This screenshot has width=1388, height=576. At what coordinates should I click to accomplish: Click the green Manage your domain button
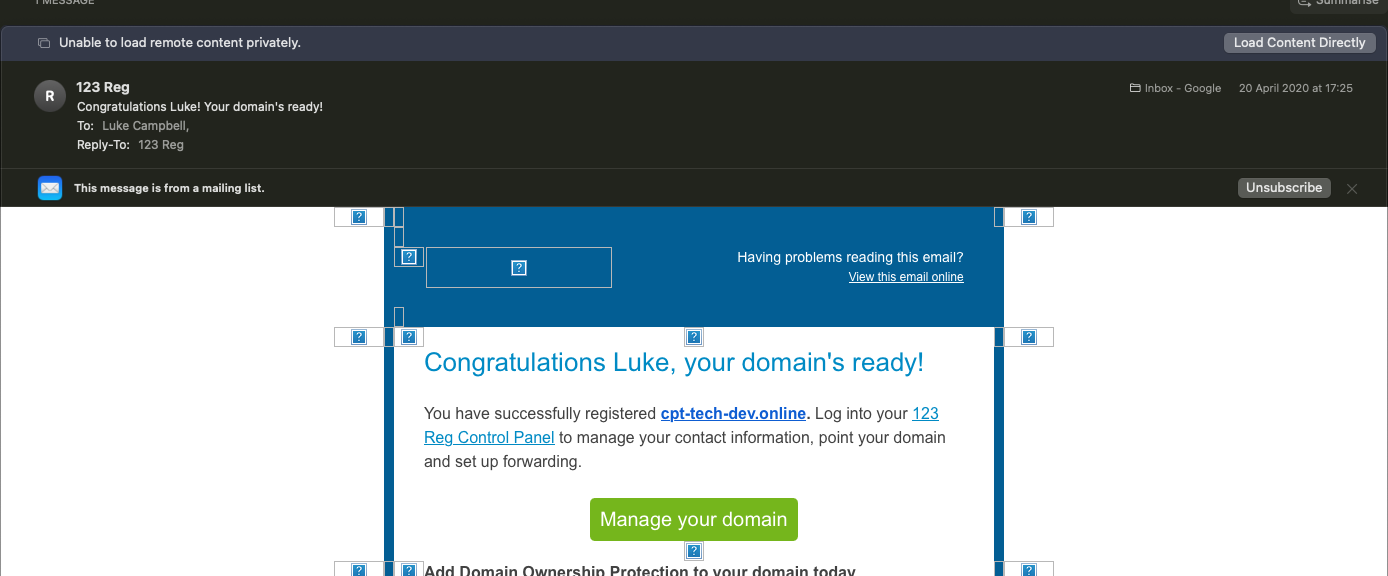(693, 519)
